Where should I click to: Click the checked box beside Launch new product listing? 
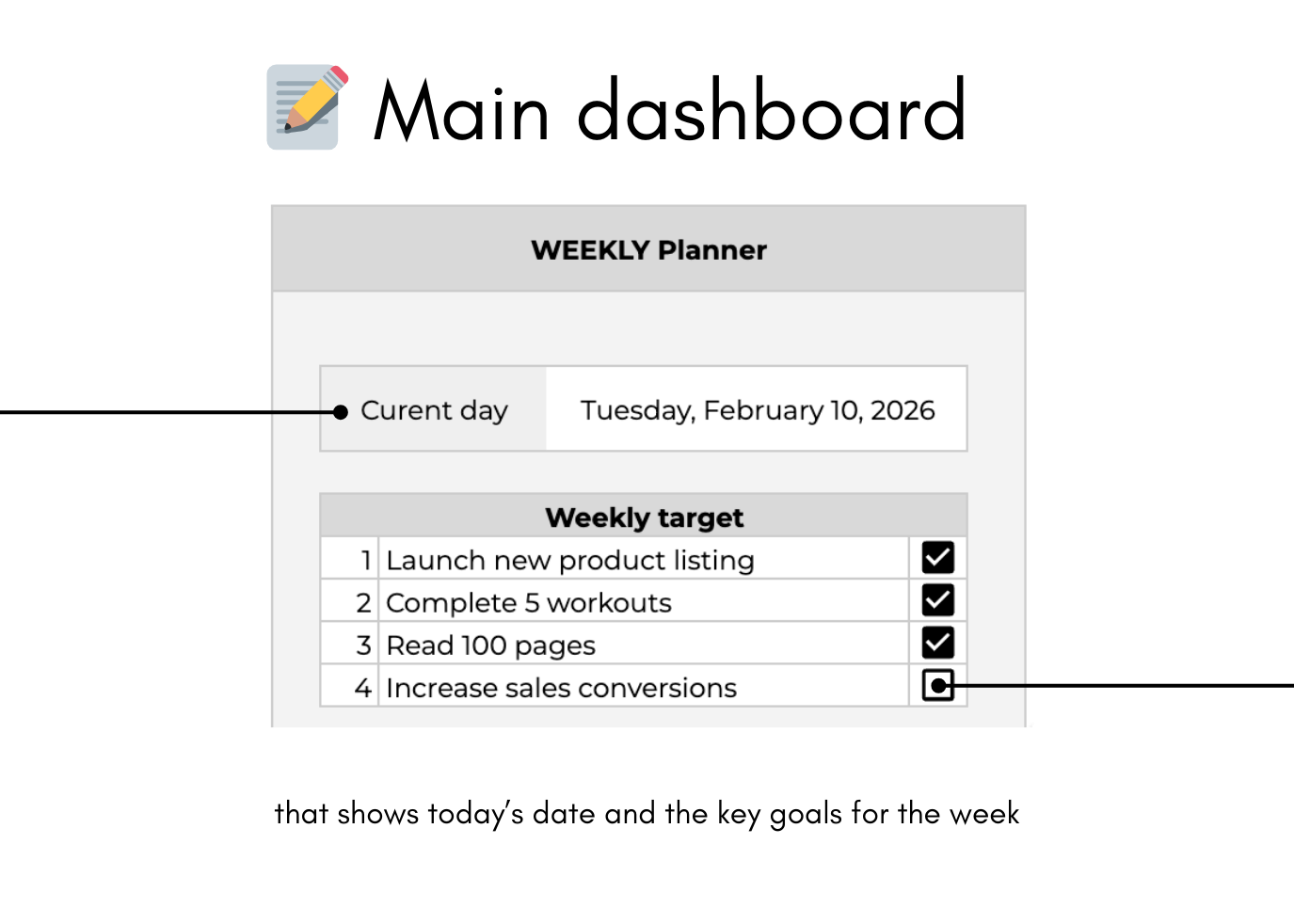click(937, 558)
